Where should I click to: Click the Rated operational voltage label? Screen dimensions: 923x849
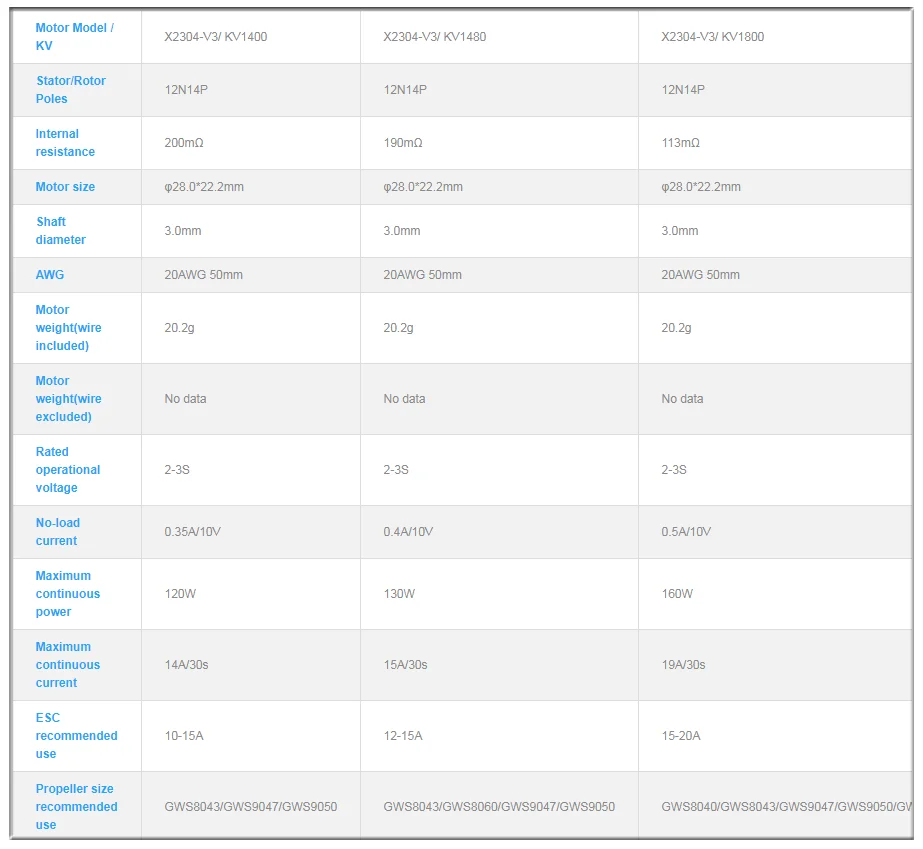point(68,470)
